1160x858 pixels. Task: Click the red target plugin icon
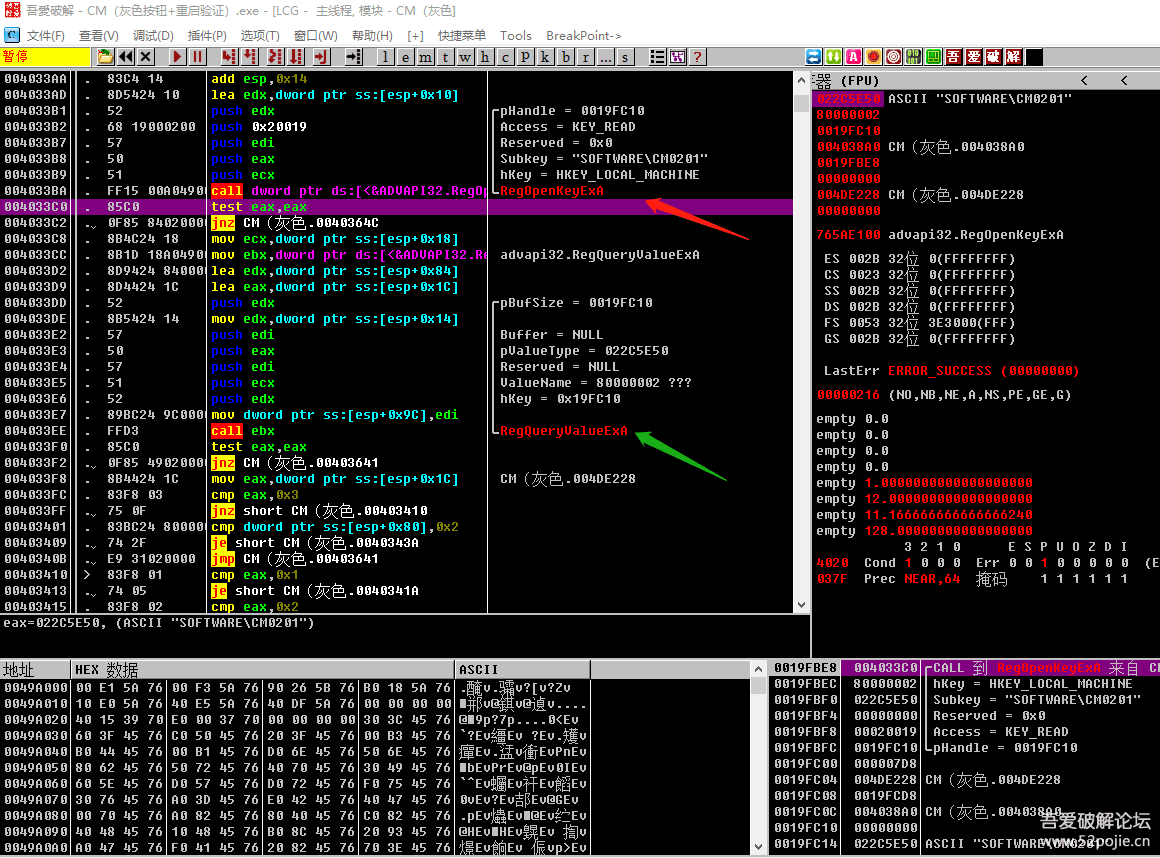point(893,57)
